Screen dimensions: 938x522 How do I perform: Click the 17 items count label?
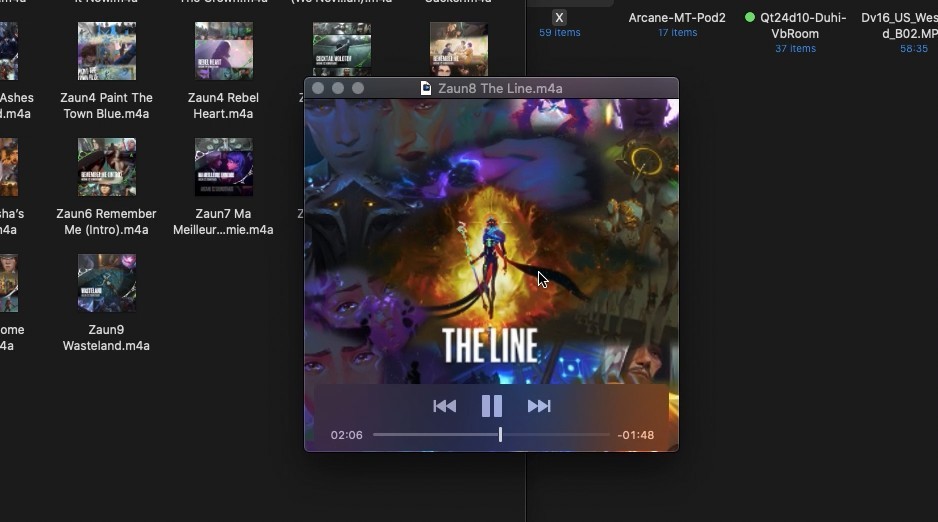tap(677, 33)
